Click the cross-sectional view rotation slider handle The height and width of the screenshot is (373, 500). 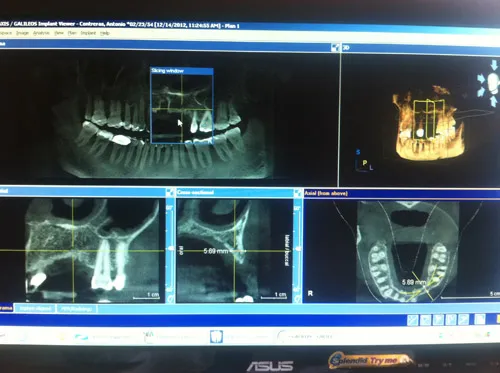click(x=299, y=249)
